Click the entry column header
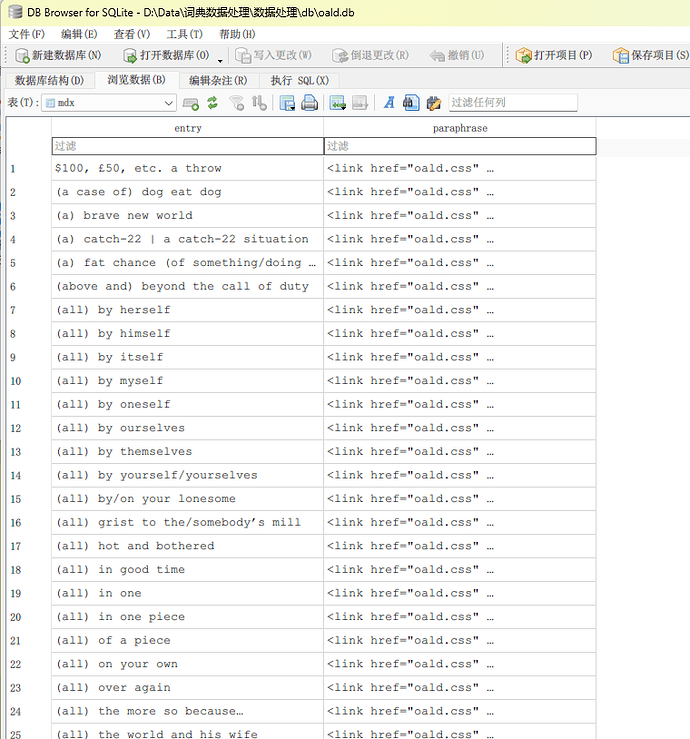 188,128
